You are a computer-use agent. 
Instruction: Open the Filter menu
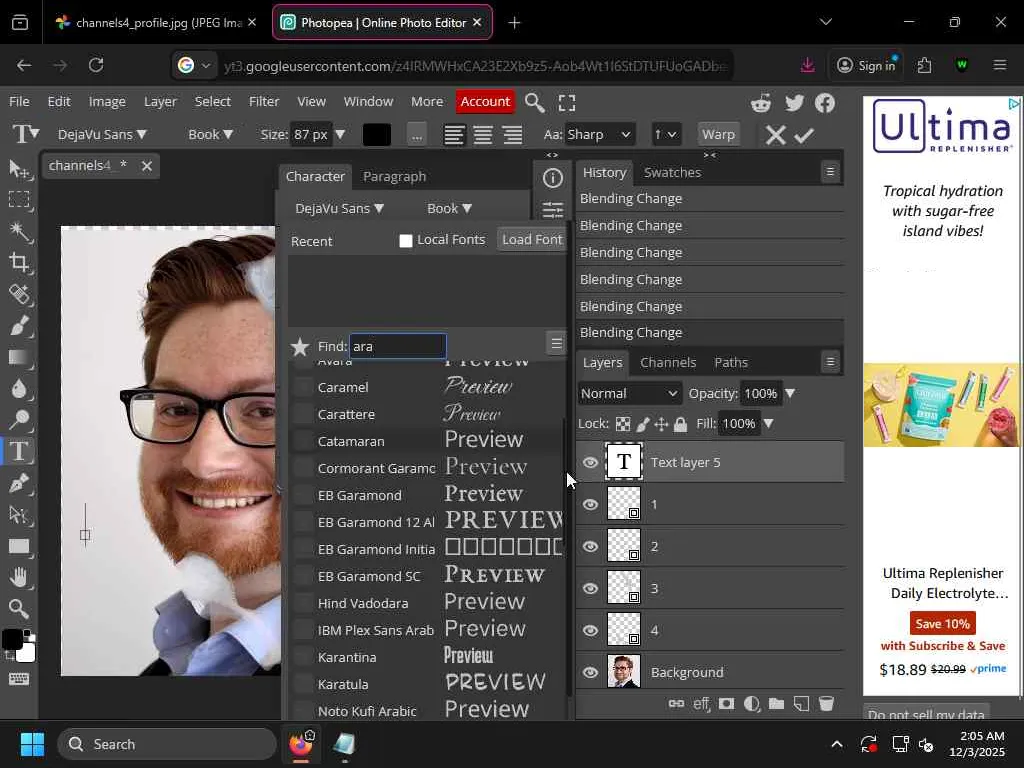[x=264, y=101]
